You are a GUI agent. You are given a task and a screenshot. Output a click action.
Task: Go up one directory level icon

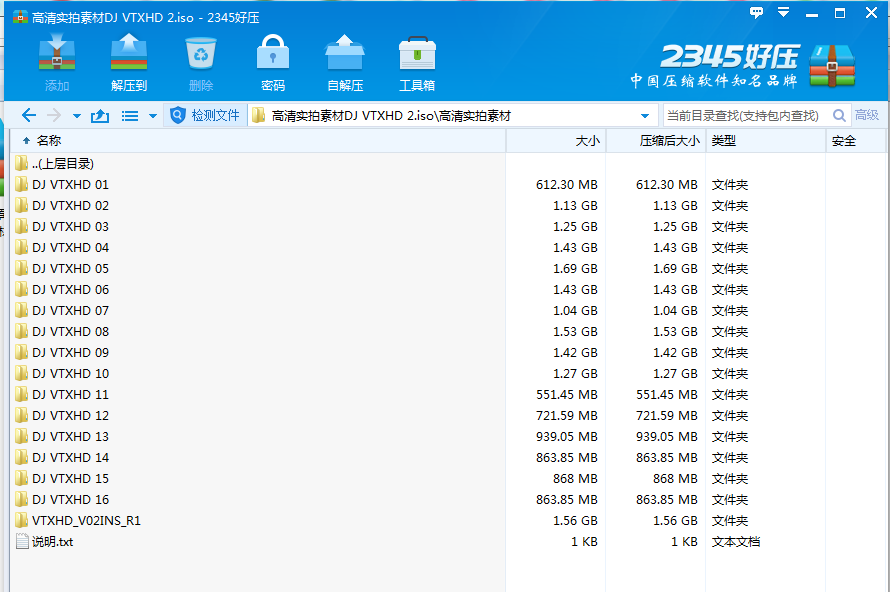tap(100, 116)
